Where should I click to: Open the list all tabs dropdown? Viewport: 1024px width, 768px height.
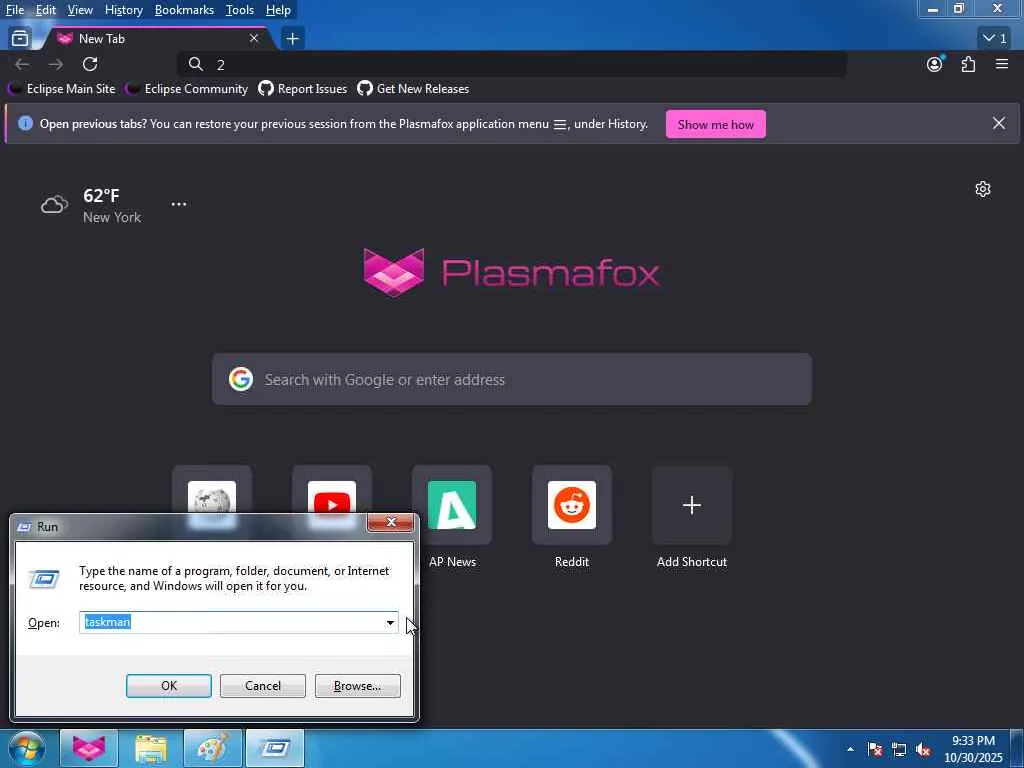[995, 39]
